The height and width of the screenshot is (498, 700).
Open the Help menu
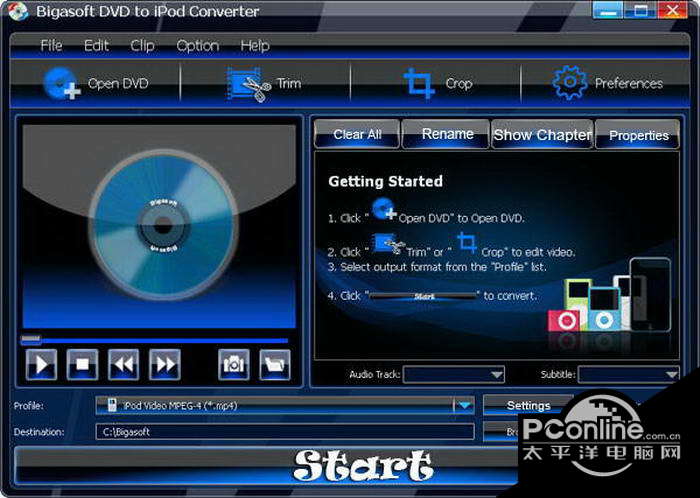(255, 46)
